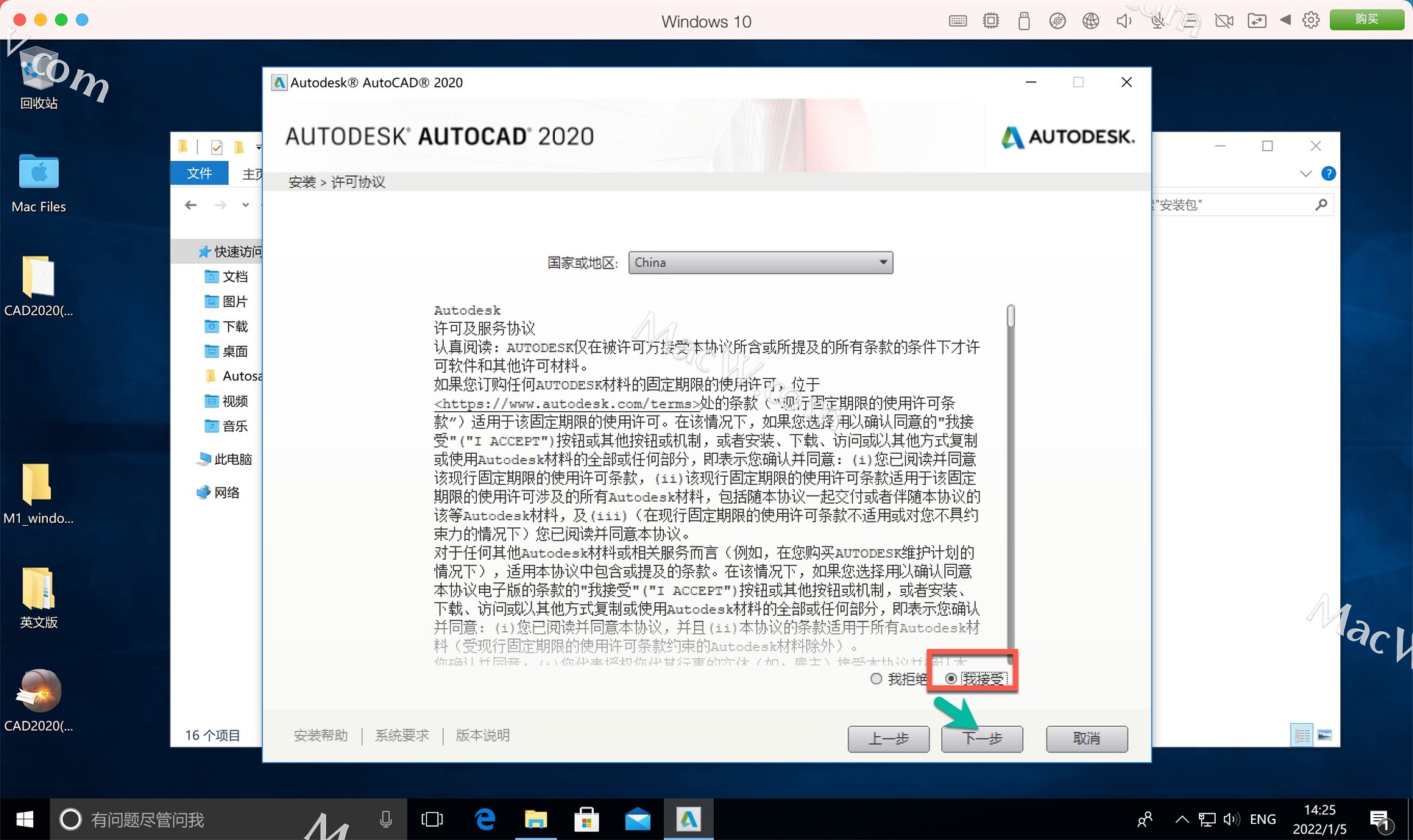Open the Explorer recent locations dropdown arrow
The image size is (1413, 840).
[x=246, y=205]
